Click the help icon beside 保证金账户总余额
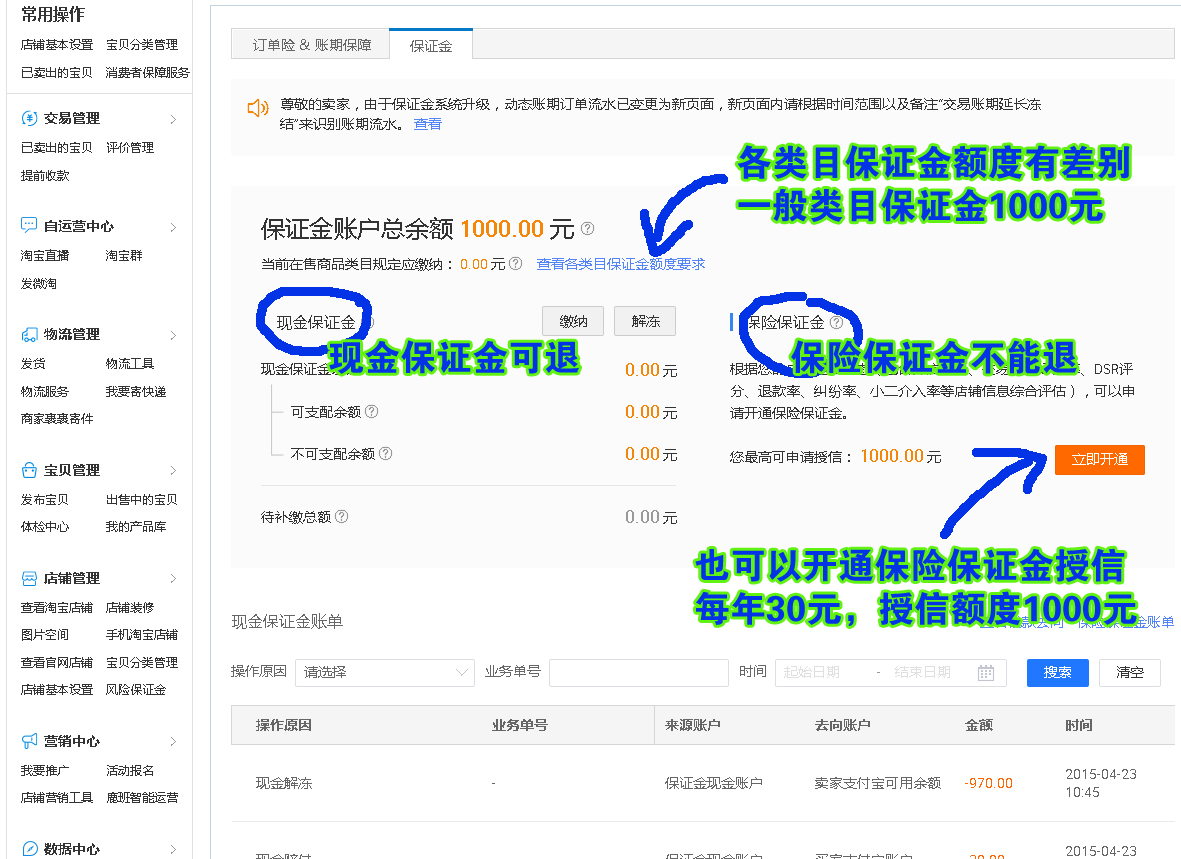 coord(586,228)
